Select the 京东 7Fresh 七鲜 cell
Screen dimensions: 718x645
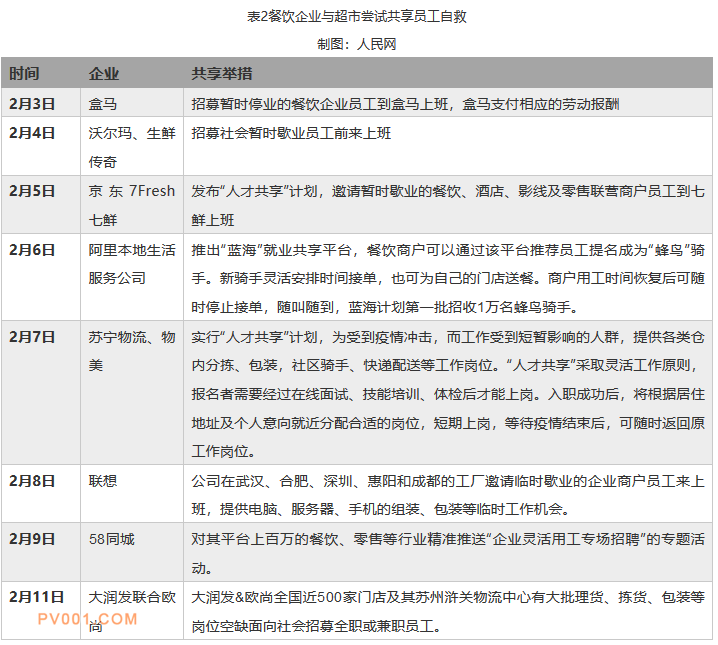[x=130, y=205]
